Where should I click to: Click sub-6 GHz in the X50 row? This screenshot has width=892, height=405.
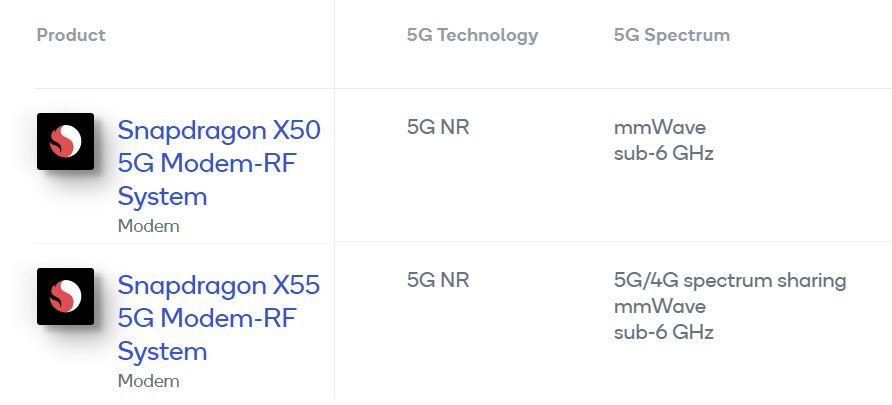pos(664,154)
